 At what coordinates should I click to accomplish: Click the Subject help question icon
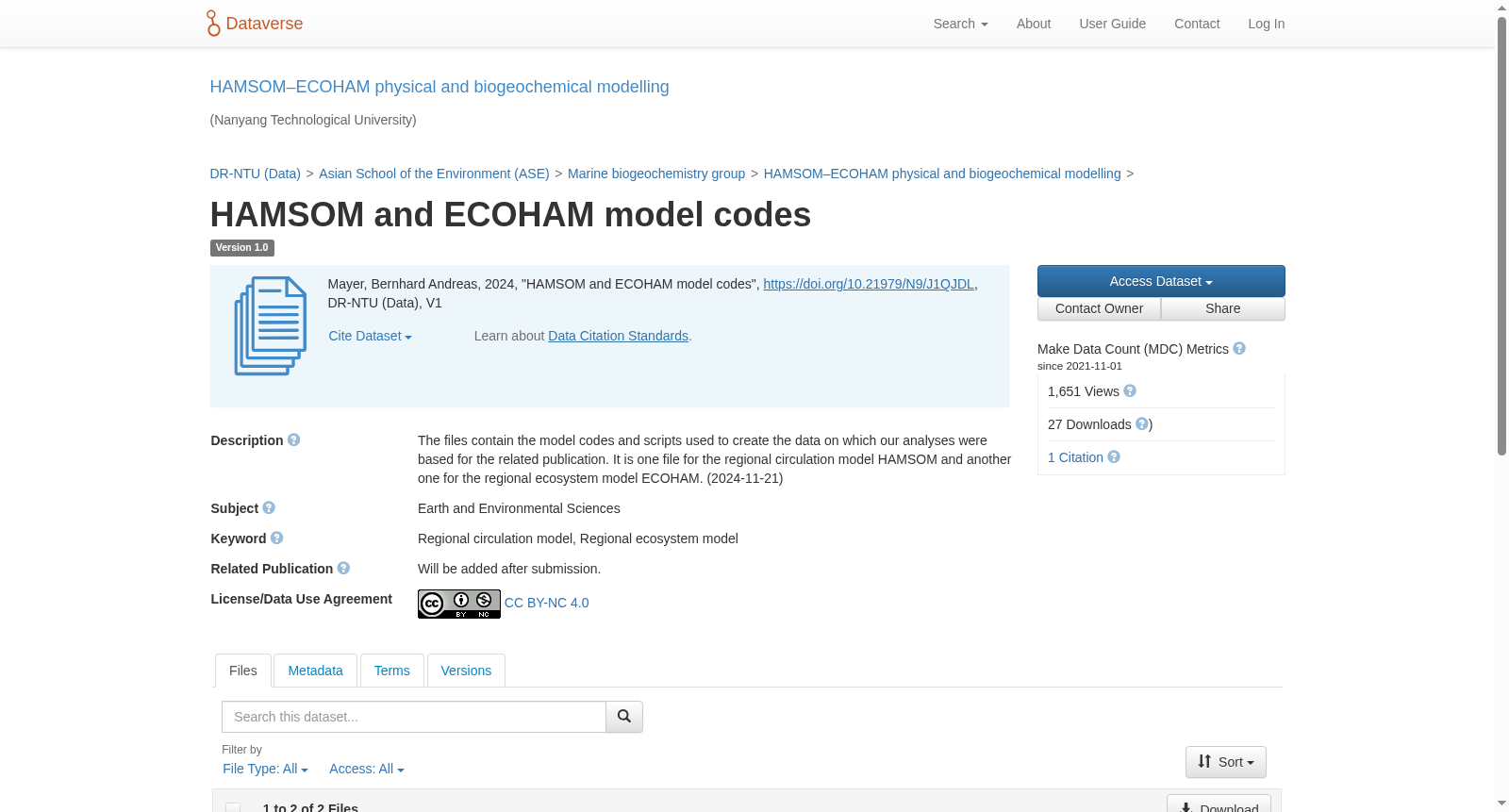[269, 508]
